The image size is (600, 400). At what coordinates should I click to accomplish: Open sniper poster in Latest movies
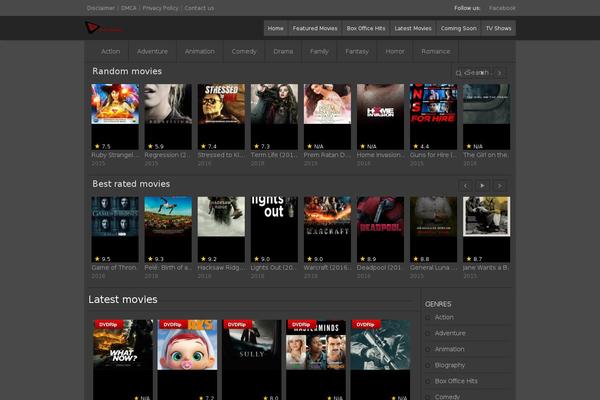pyautogui.click(x=380, y=360)
